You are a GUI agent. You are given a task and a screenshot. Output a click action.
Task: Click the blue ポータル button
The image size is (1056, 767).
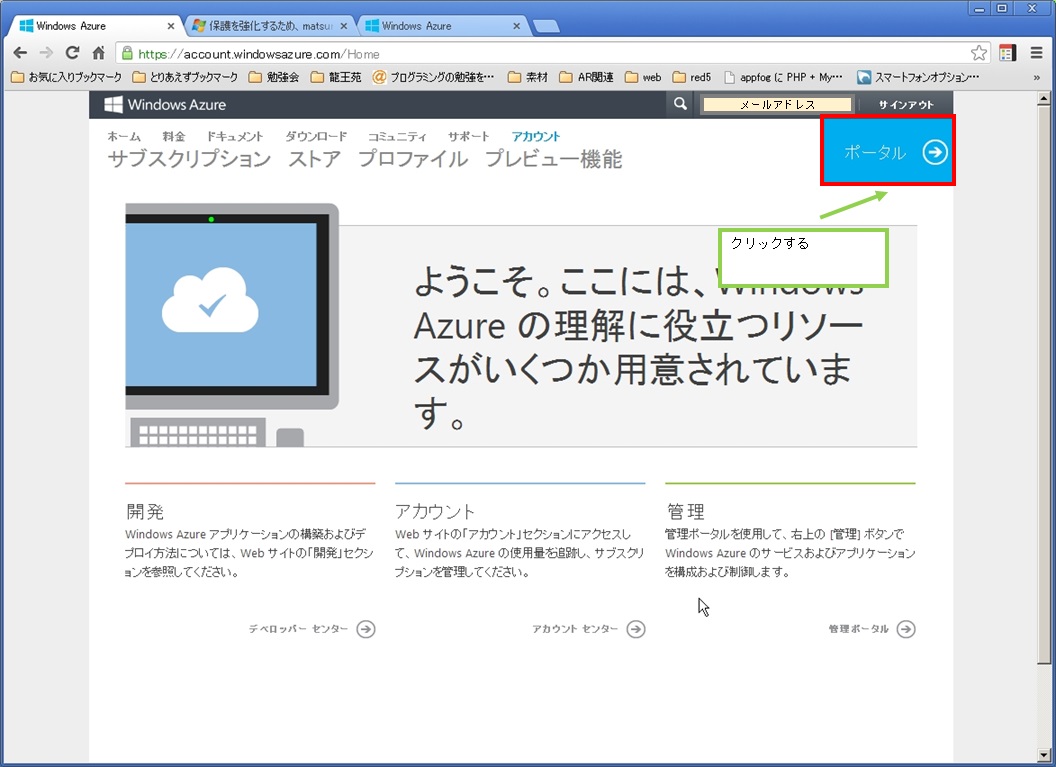coord(888,151)
